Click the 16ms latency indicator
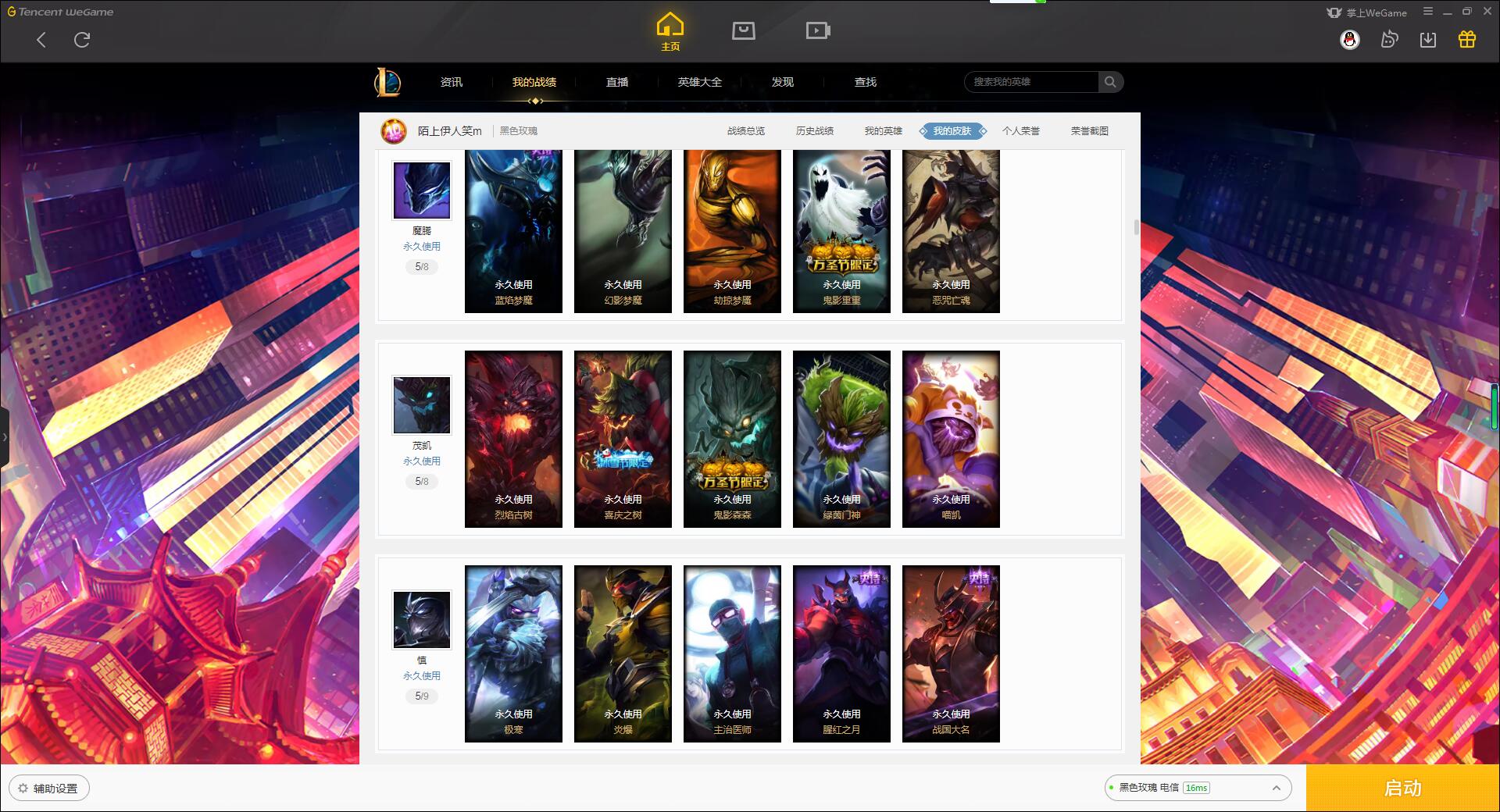The width and height of the screenshot is (1500, 812). tap(1196, 788)
